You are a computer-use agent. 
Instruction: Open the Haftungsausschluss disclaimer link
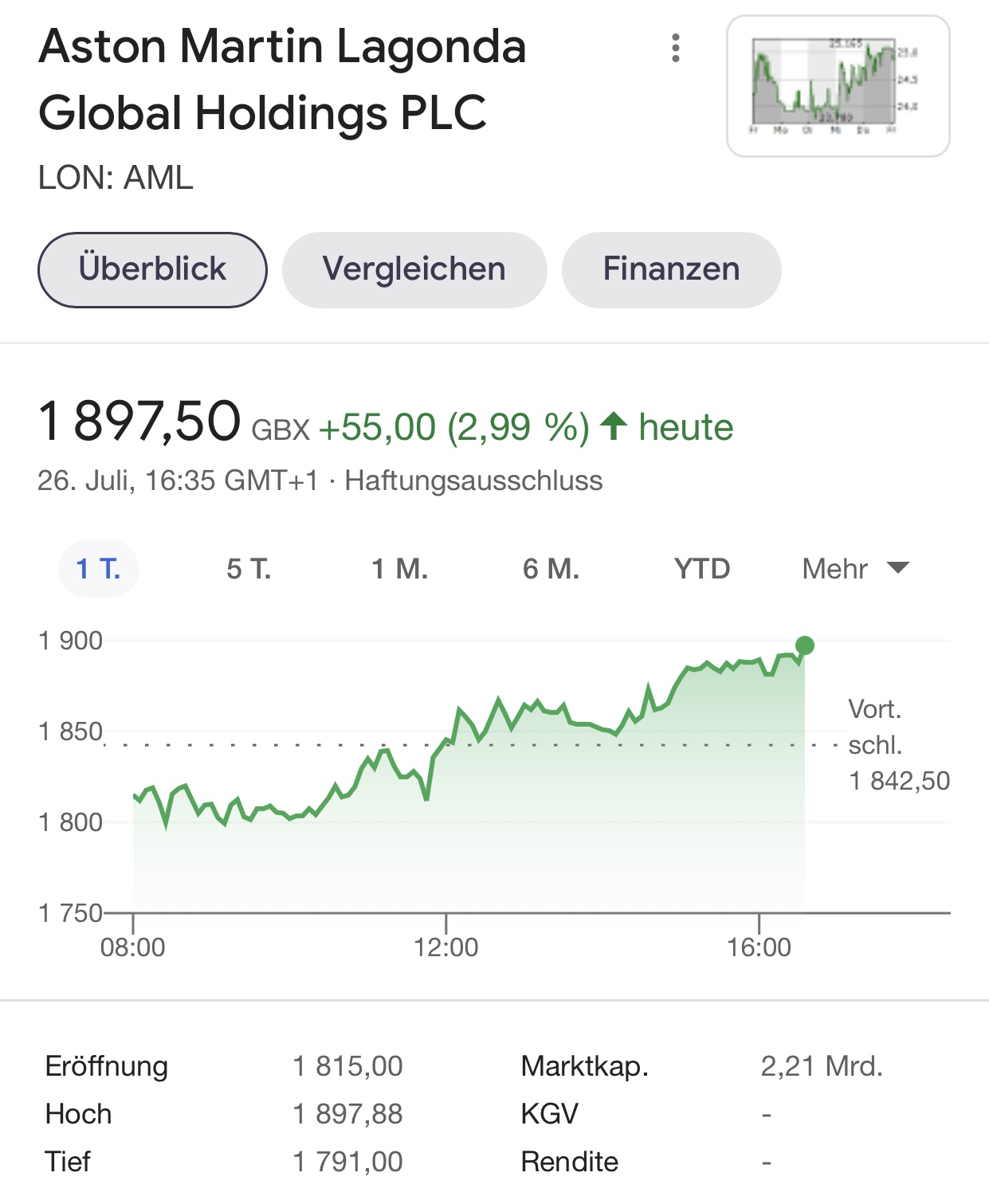tap(473, 481)
